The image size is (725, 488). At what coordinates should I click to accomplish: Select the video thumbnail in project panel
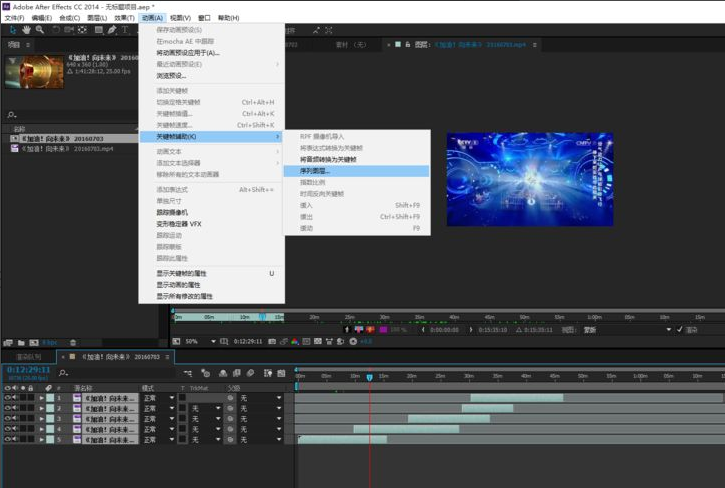pyautogui.click(x=34, y=71)
